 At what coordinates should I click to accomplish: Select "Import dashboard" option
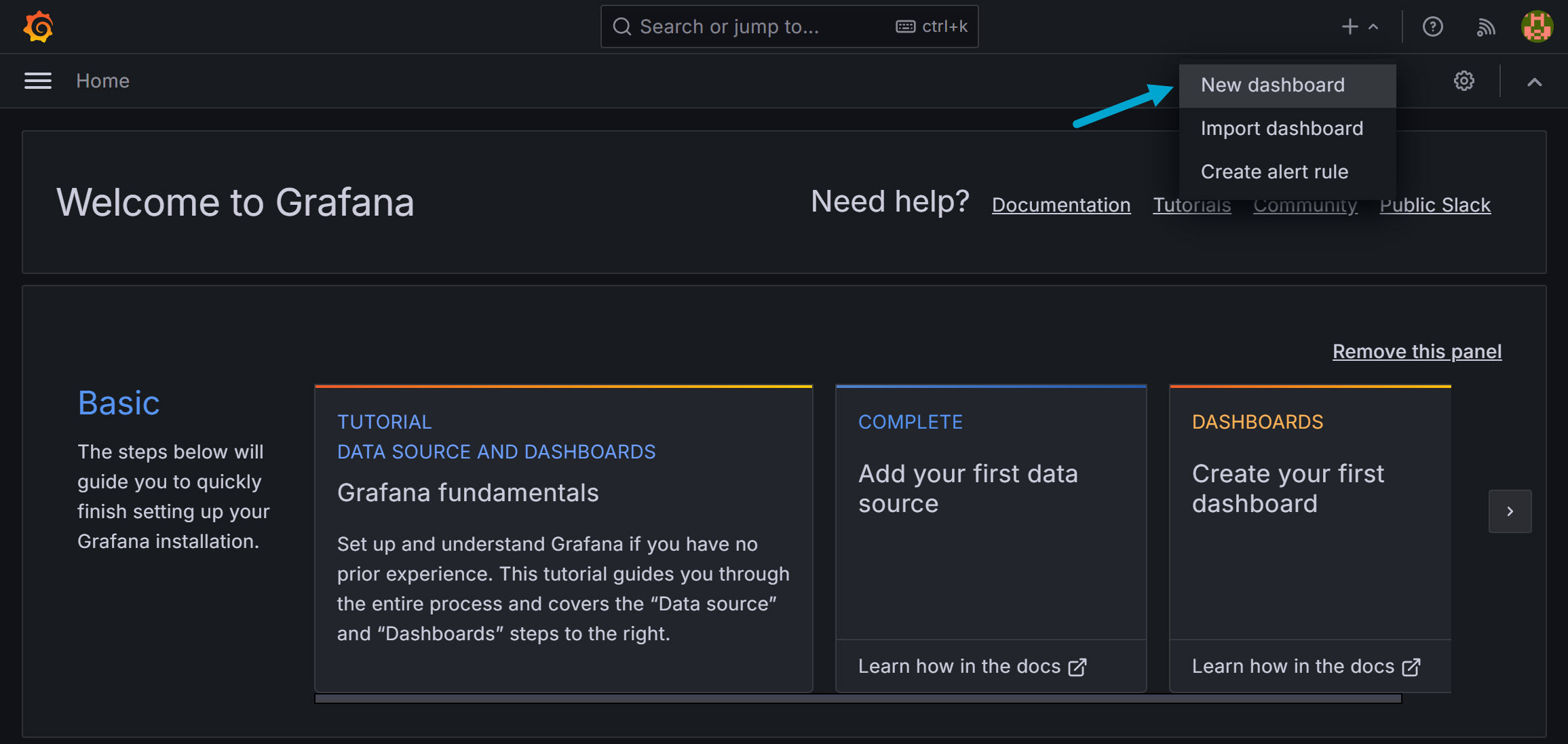(1282, 128)
